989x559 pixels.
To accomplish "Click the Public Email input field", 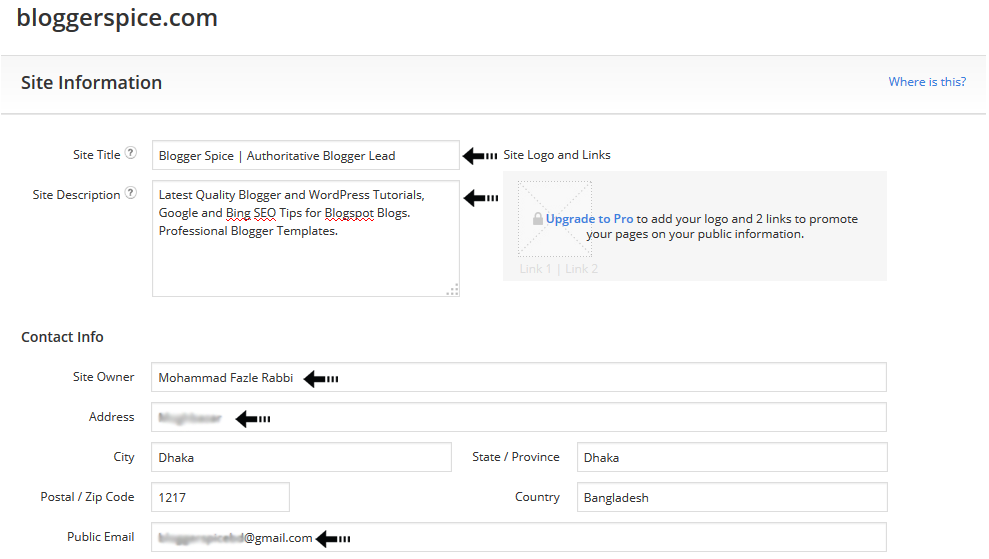I will point(518,538).
